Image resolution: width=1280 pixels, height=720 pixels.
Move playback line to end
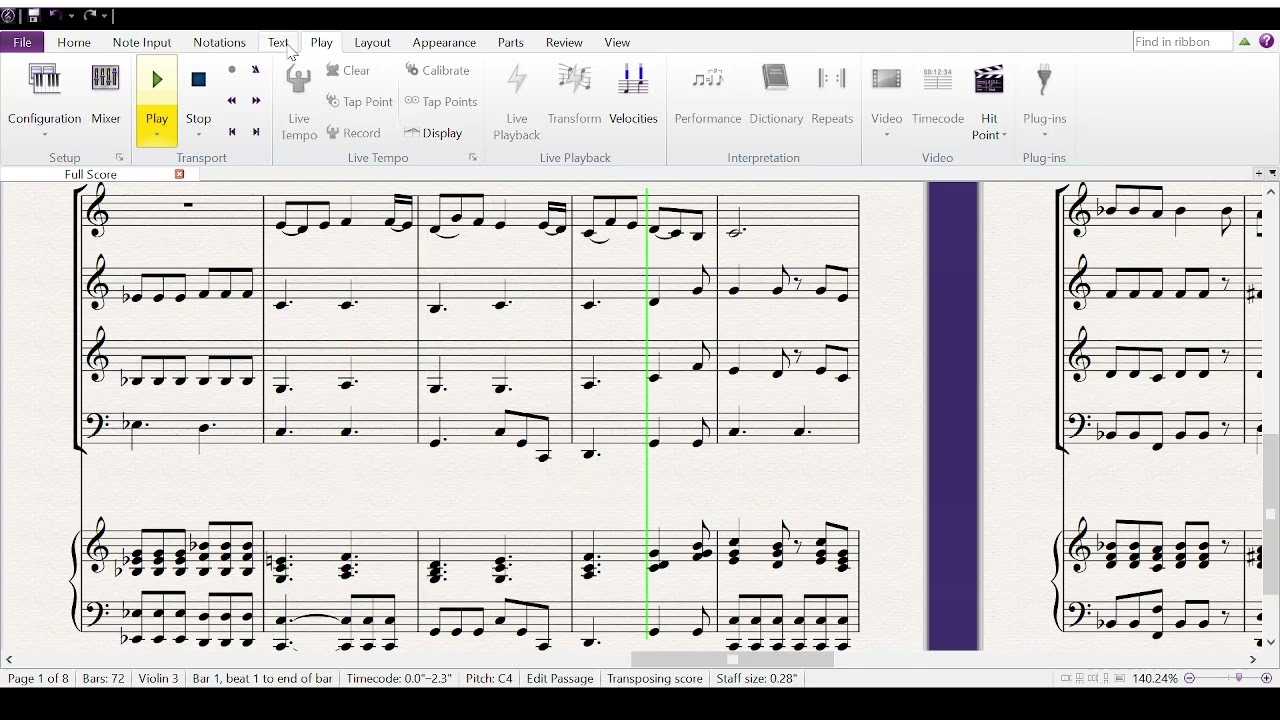tap(256, 132)
